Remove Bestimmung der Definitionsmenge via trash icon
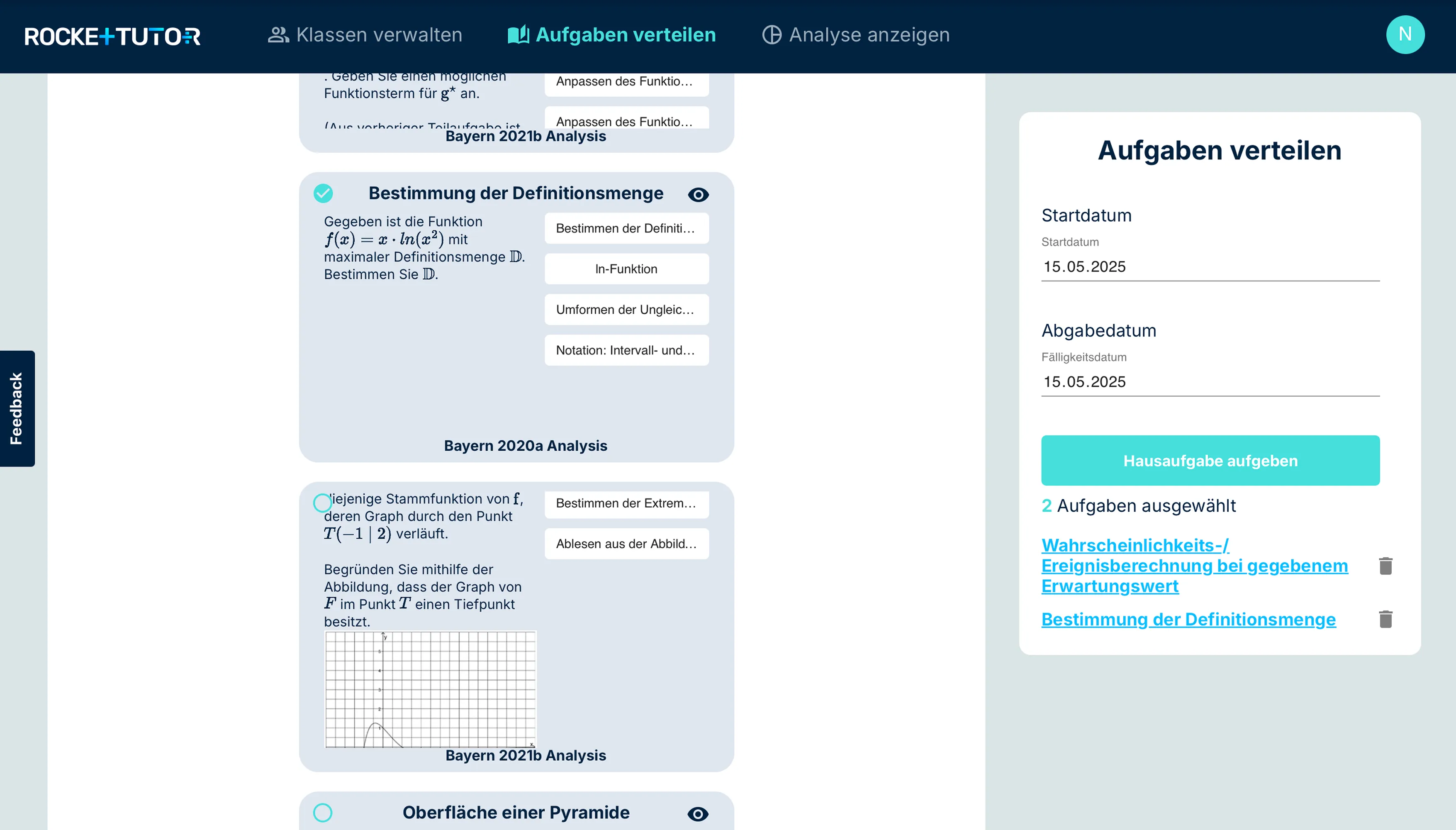 point(1385,619)
